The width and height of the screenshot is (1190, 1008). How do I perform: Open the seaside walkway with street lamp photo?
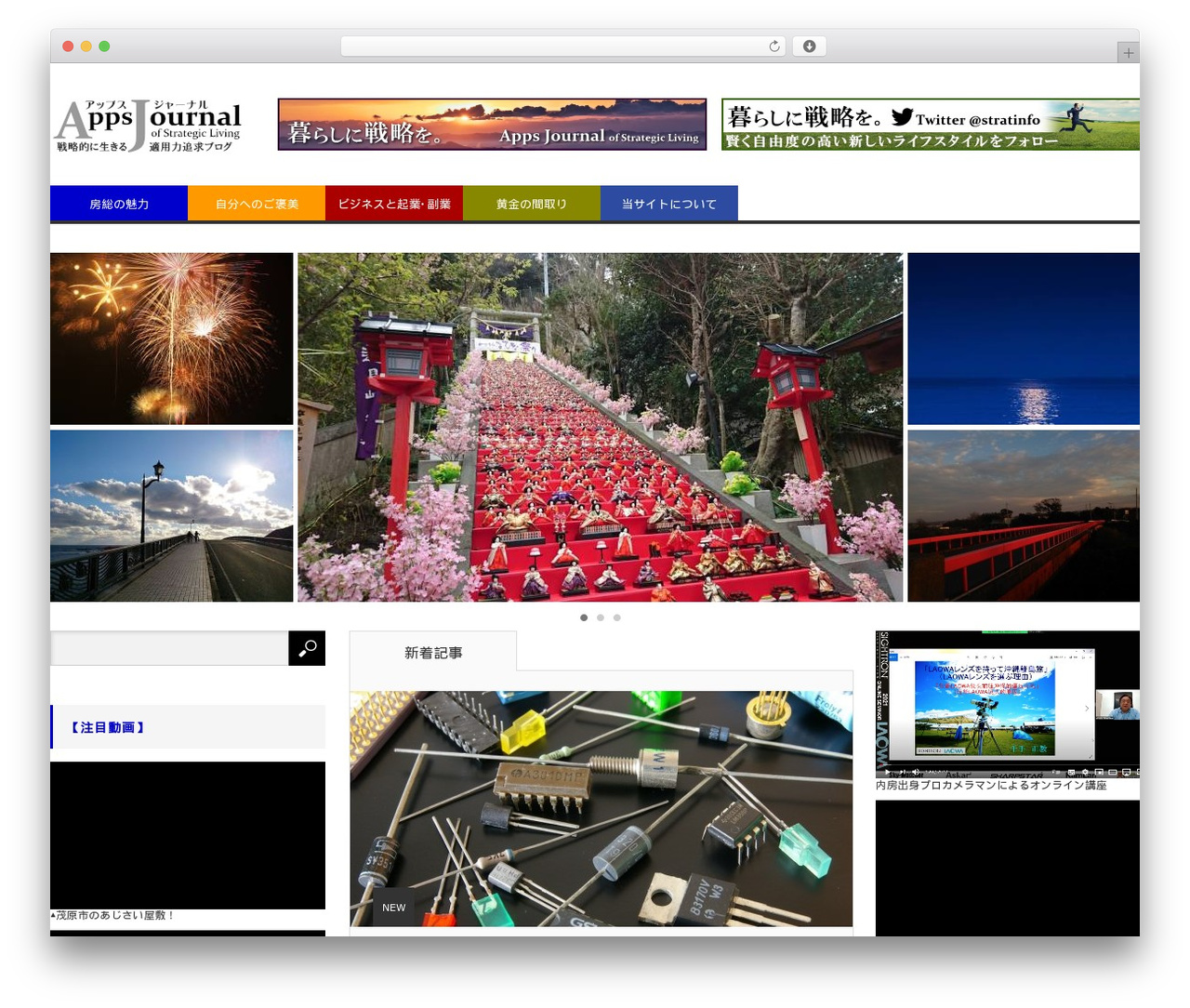(172, 516)
